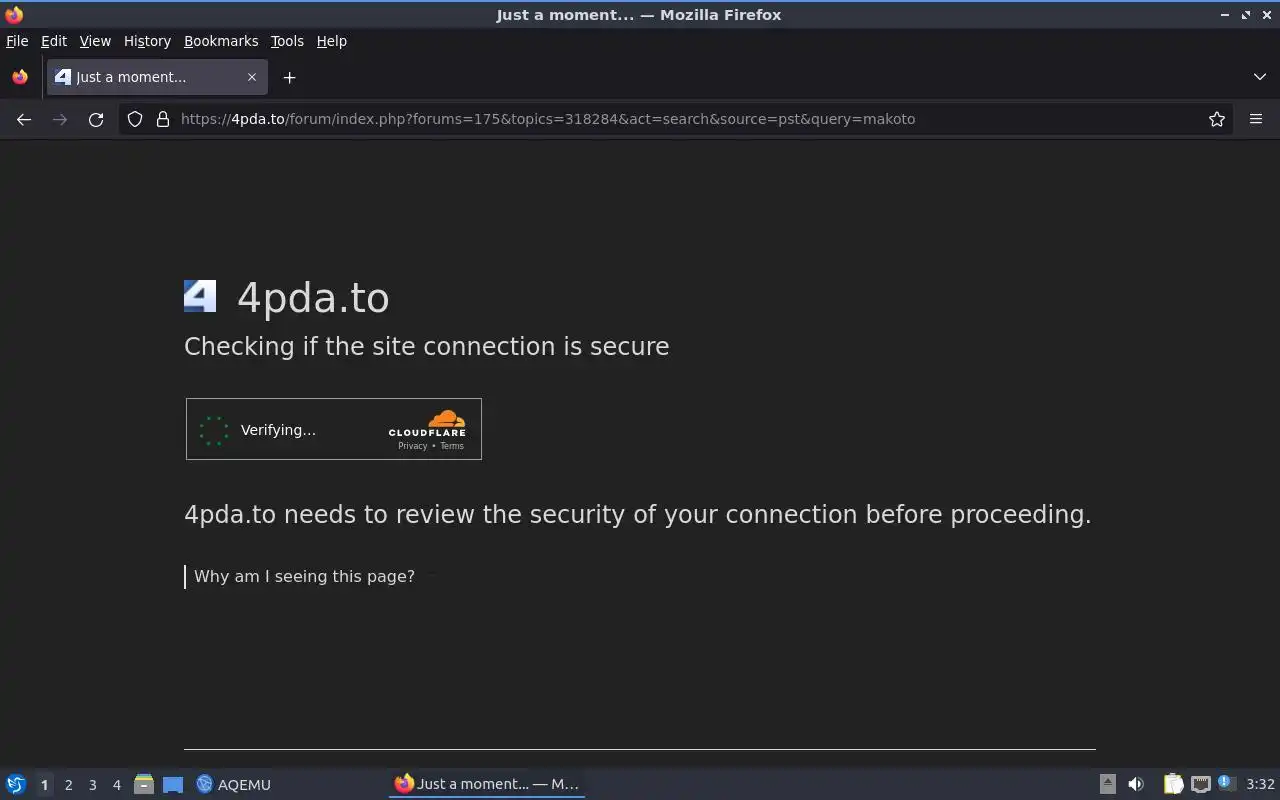This screenshot has height=800, width=1280.
Task: Maximize the Firefox window
Action: tap(1246, 15)
